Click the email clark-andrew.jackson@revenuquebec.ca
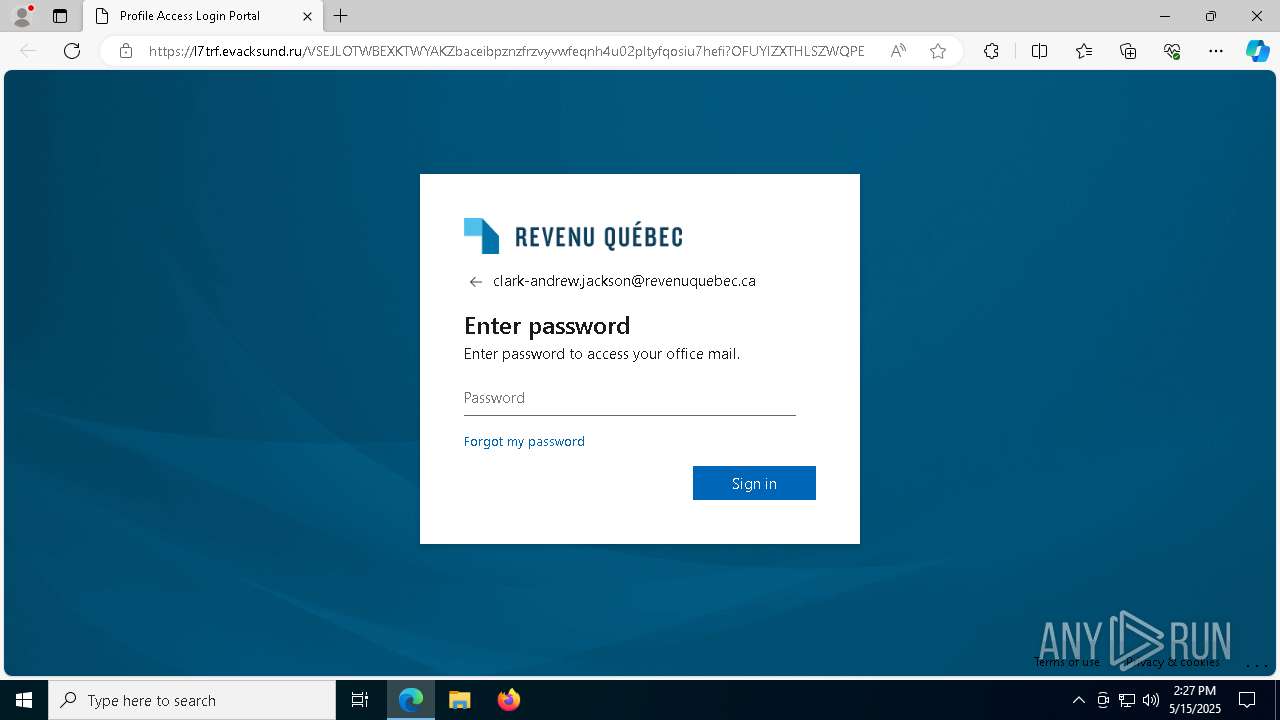Screen dimensions: 1280x720 click(x=624, y=281)
